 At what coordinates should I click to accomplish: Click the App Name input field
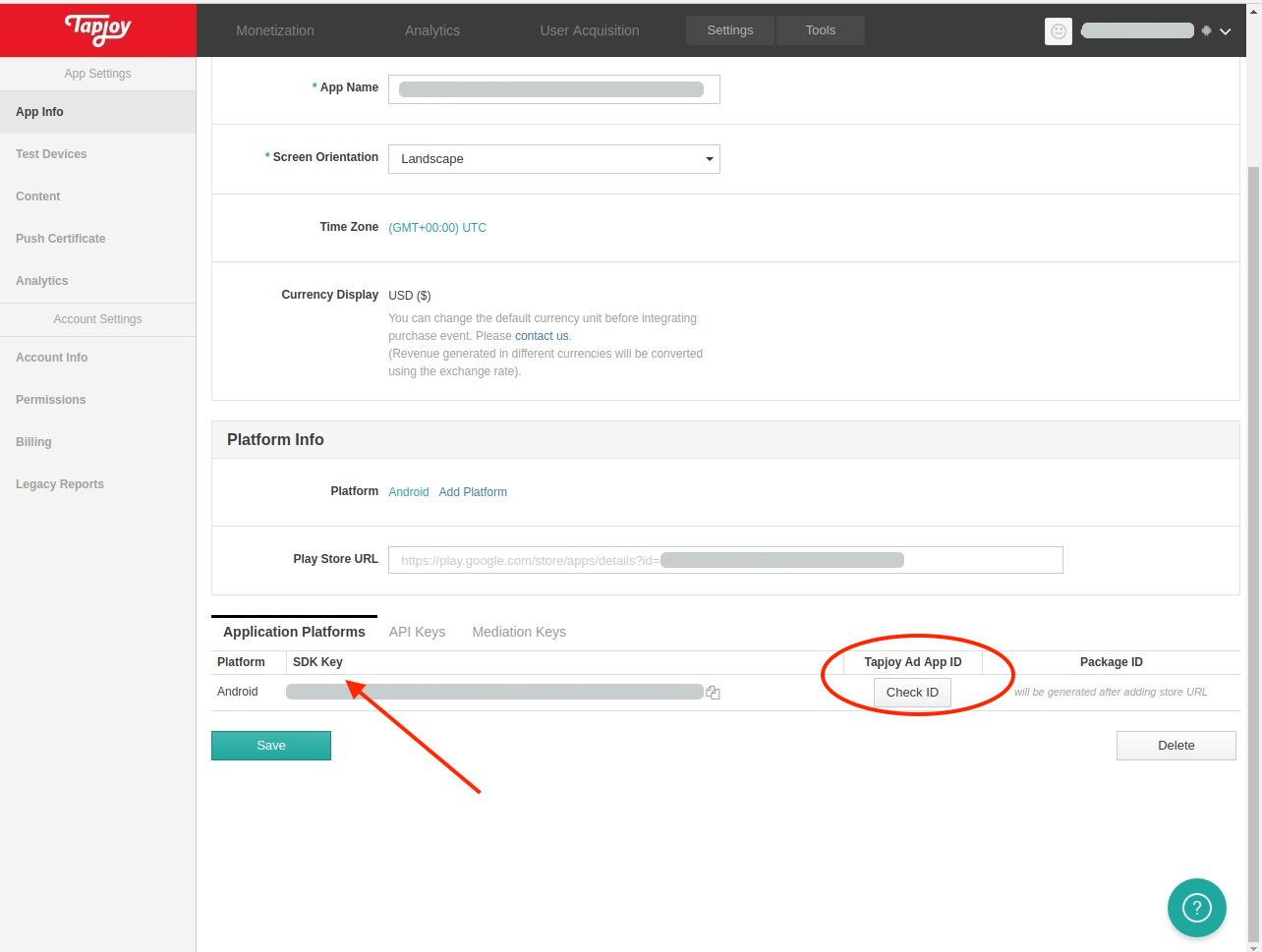point(553,88)
